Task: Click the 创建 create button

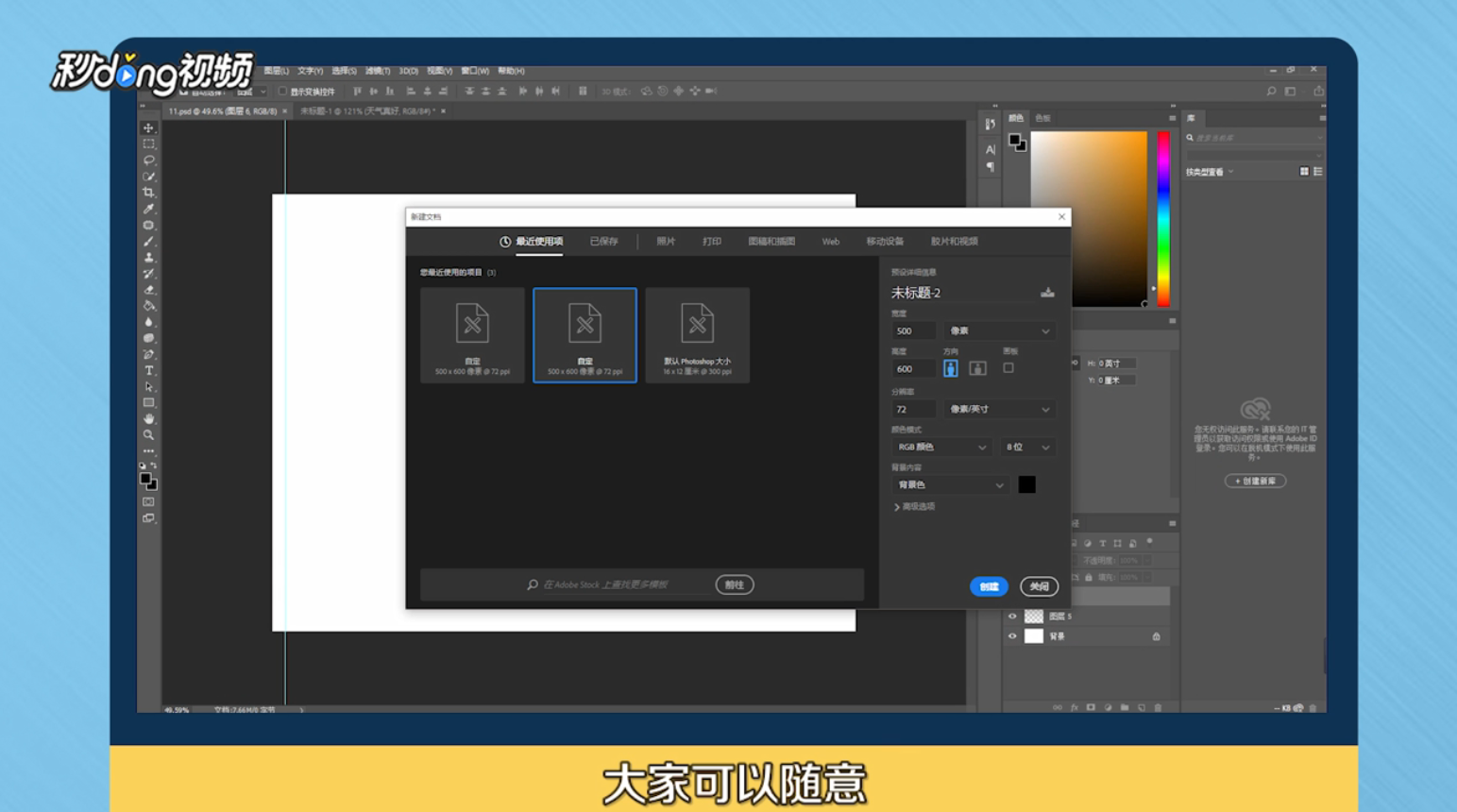Action: tap(989, 586)
